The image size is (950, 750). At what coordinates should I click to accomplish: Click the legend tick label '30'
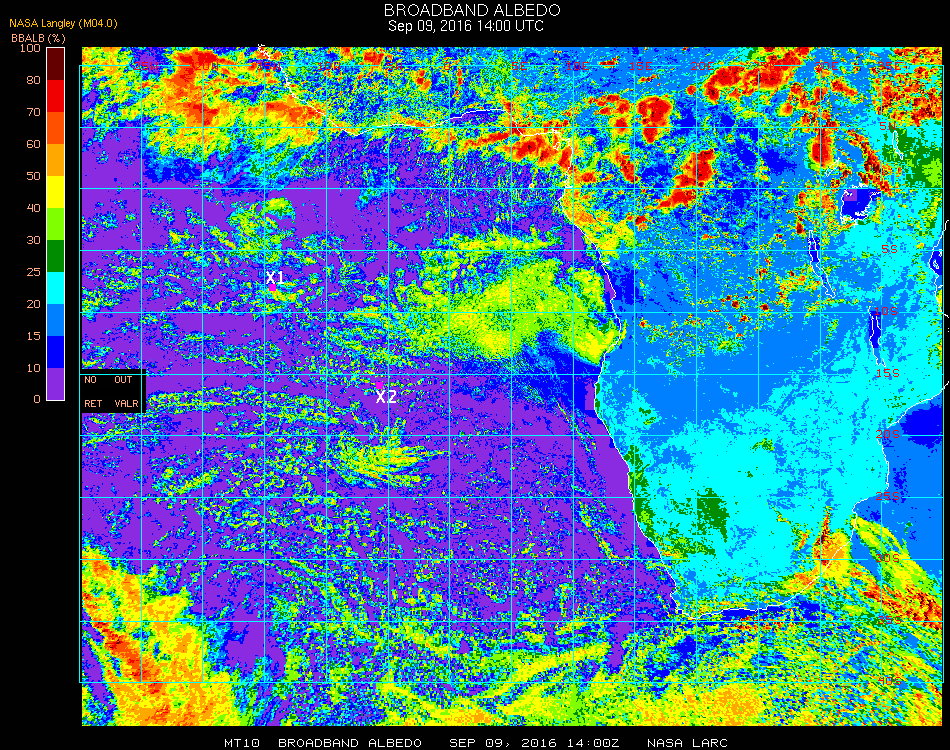coord(33,241)
